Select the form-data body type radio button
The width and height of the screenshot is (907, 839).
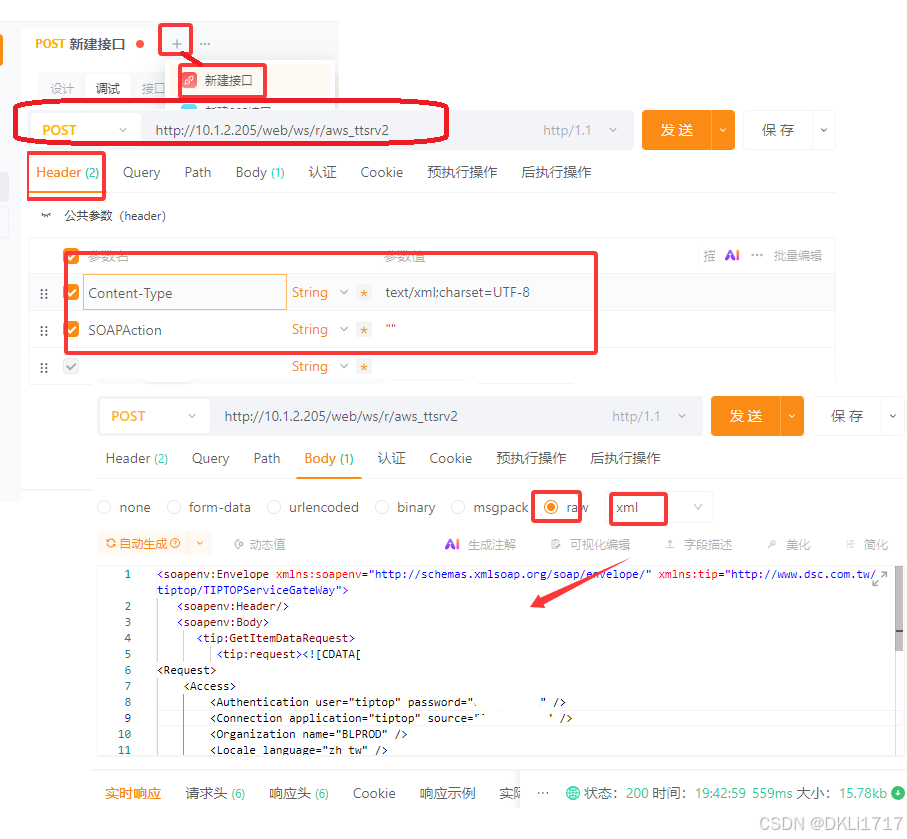[175, 507]
